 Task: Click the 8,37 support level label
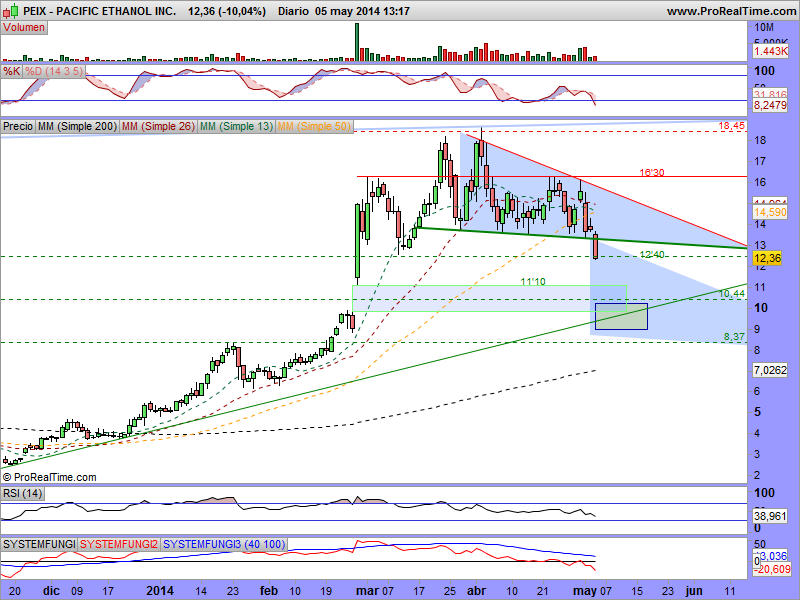point(734,337)
